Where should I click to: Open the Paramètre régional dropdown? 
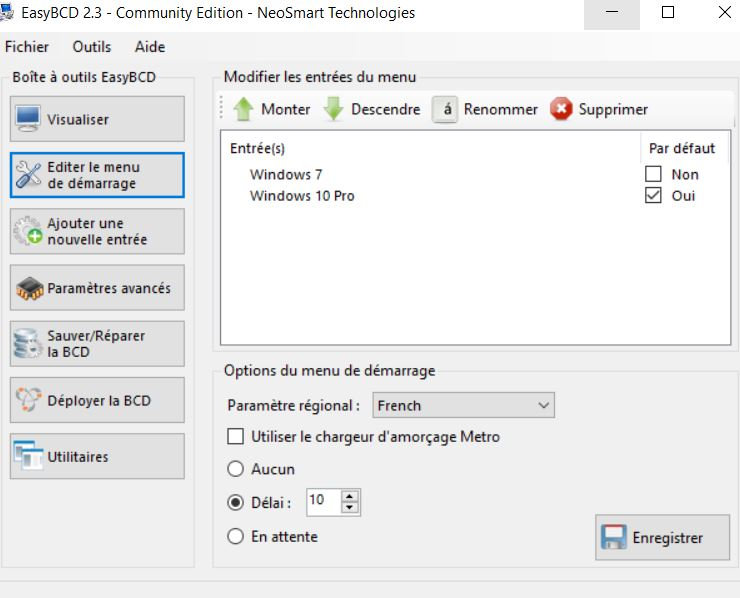click(x=463, y=405)
